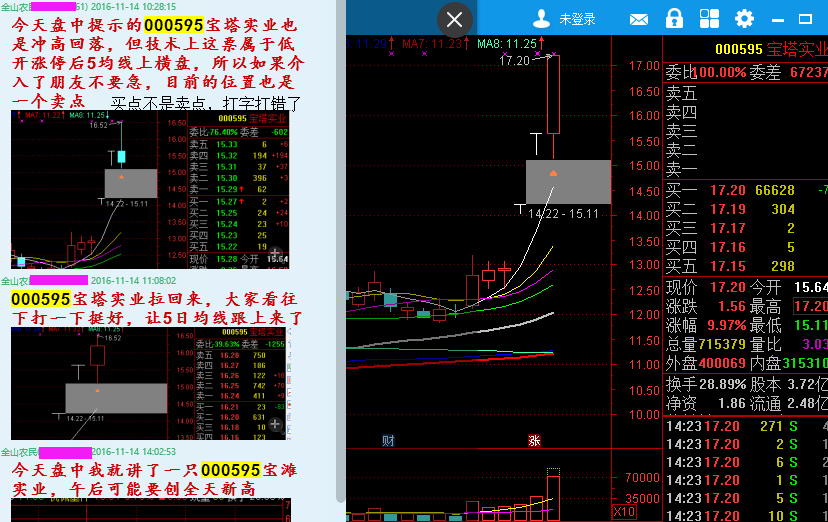
Task: Open the mail envelope icon
Action: [x=639, y=20]
